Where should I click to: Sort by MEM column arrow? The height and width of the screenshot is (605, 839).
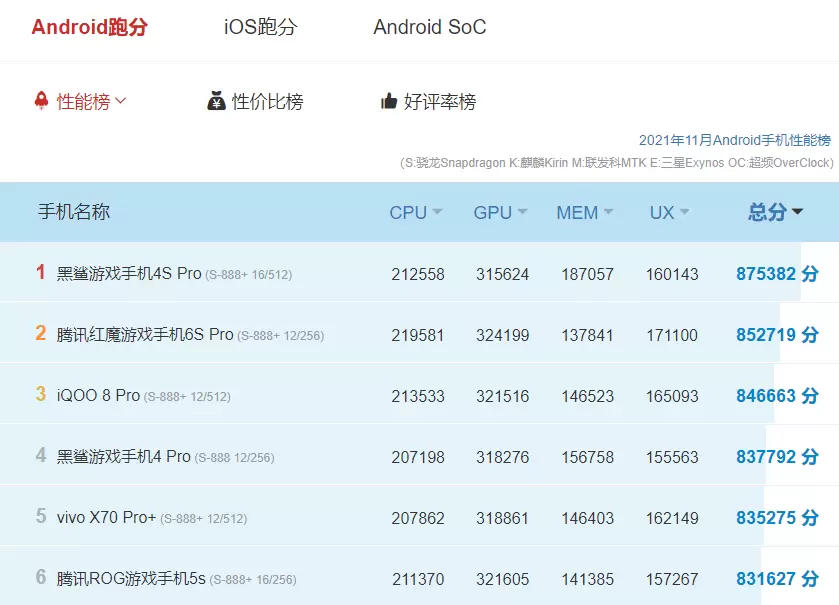[x=608, y=213]
